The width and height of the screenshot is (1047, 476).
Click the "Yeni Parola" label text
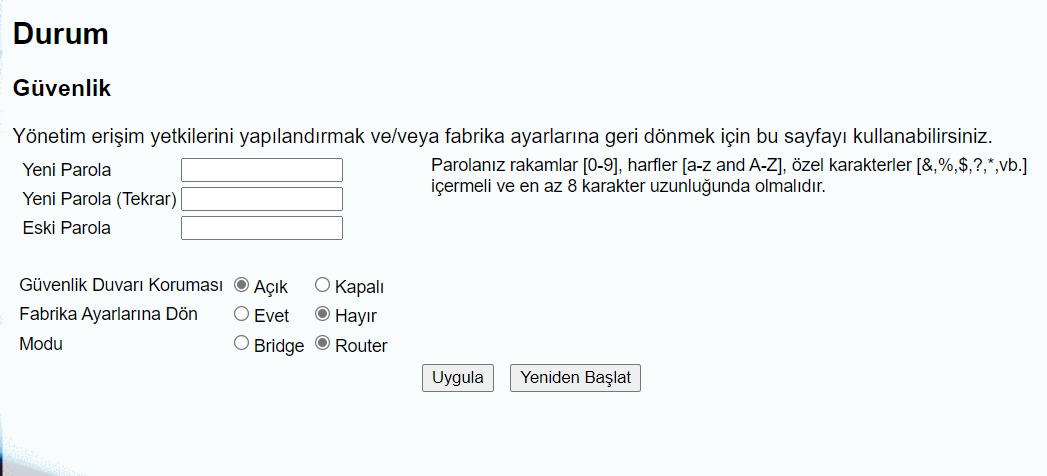pyautogui.click(x=67, y=170)
